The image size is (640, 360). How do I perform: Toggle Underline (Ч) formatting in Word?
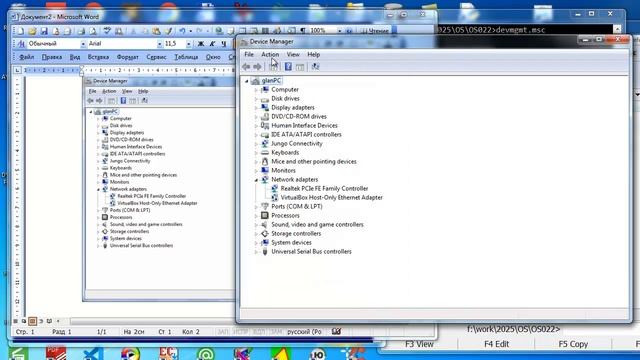[224, 44]
